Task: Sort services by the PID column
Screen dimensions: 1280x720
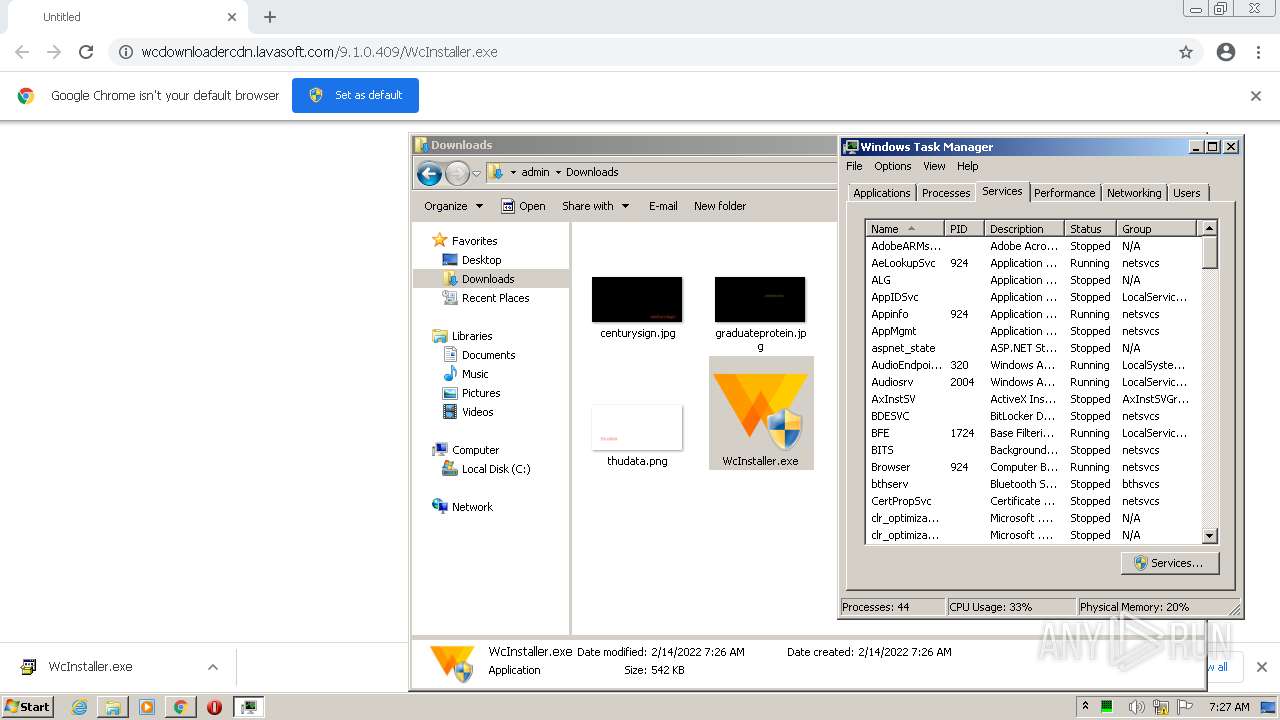Action: (x=964, y=229)
